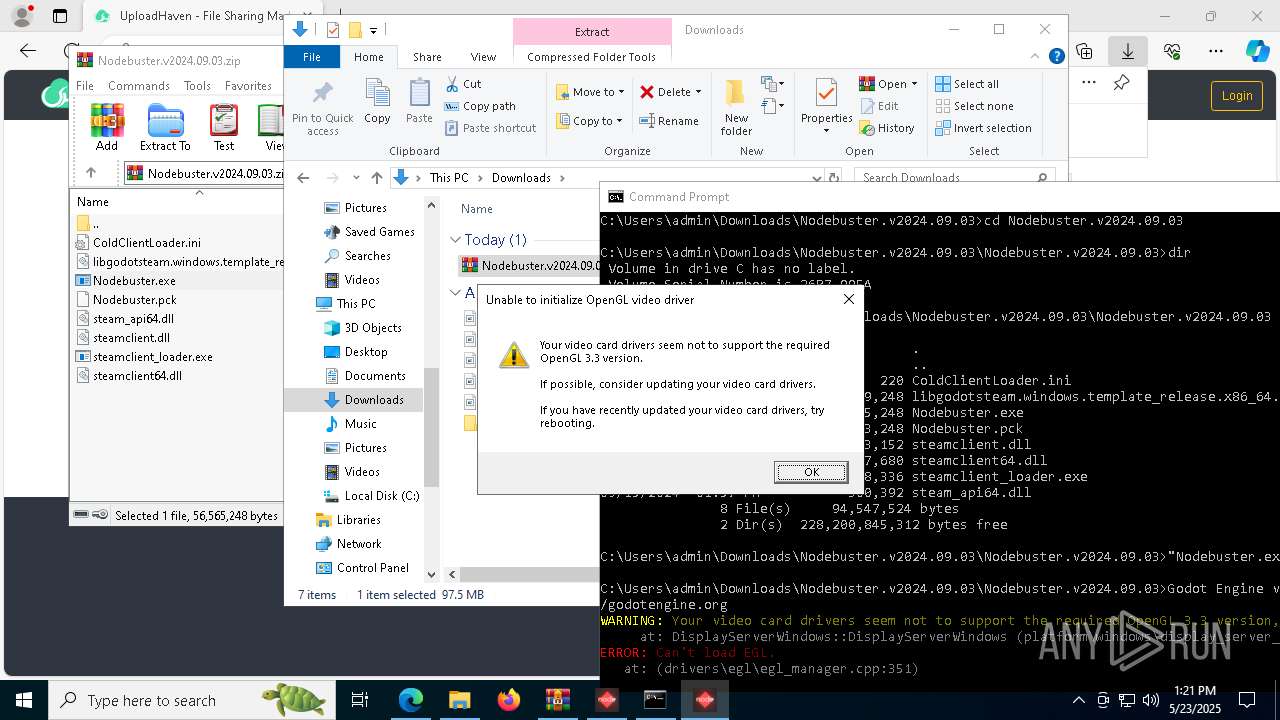The image size is (1280, 720).
Task: Open Microsoft Edge from the taskbar
Action: point(411,700)
